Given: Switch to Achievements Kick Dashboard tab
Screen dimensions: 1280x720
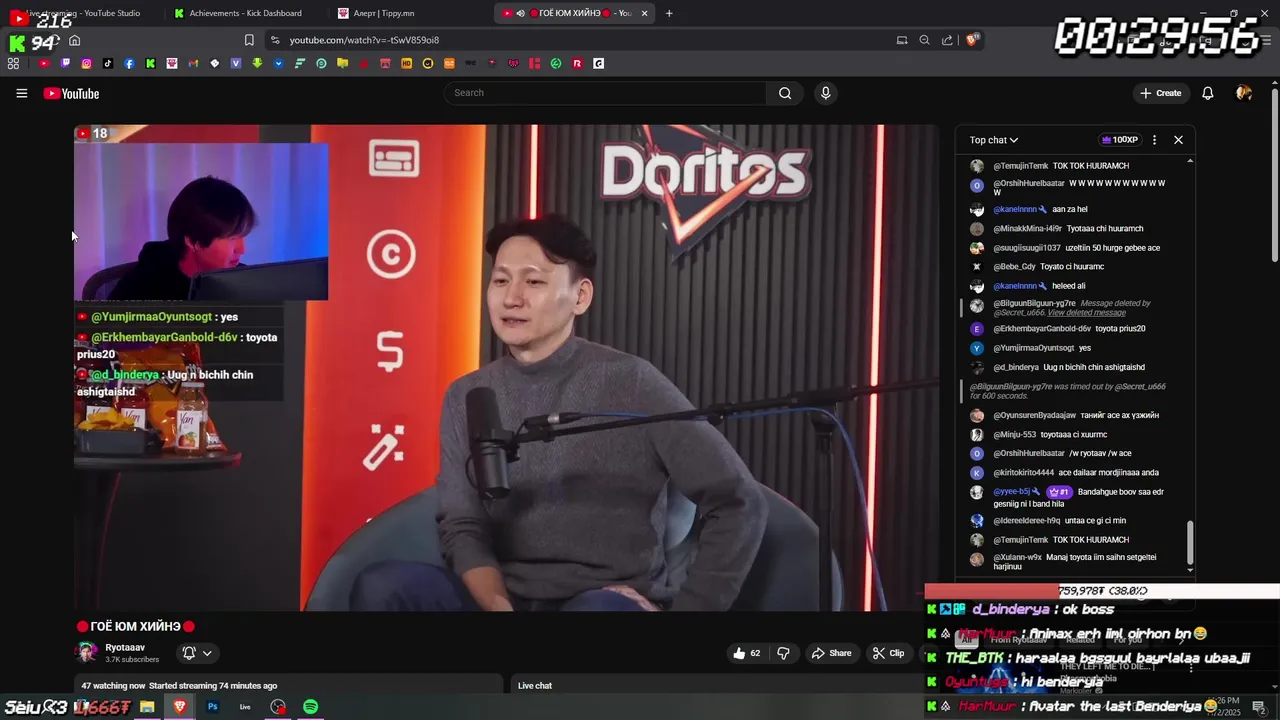Looking at the screenshot, I should pos(245,13).
